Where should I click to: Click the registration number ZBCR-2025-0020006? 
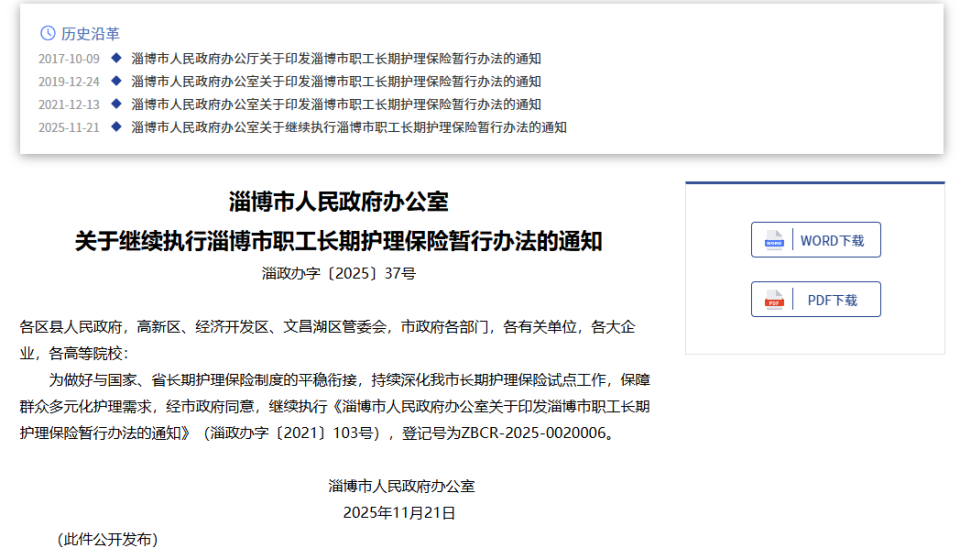pos(533,433)
